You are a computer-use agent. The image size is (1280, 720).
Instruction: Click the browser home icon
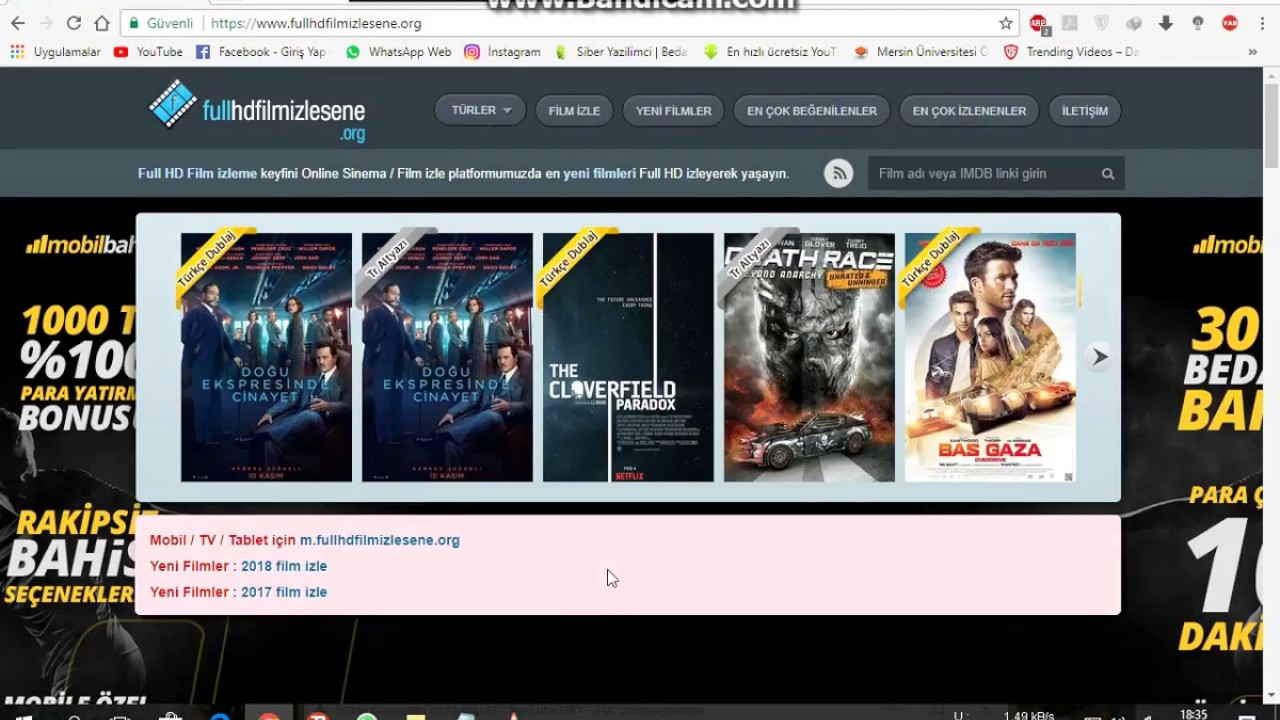(102, 23)
